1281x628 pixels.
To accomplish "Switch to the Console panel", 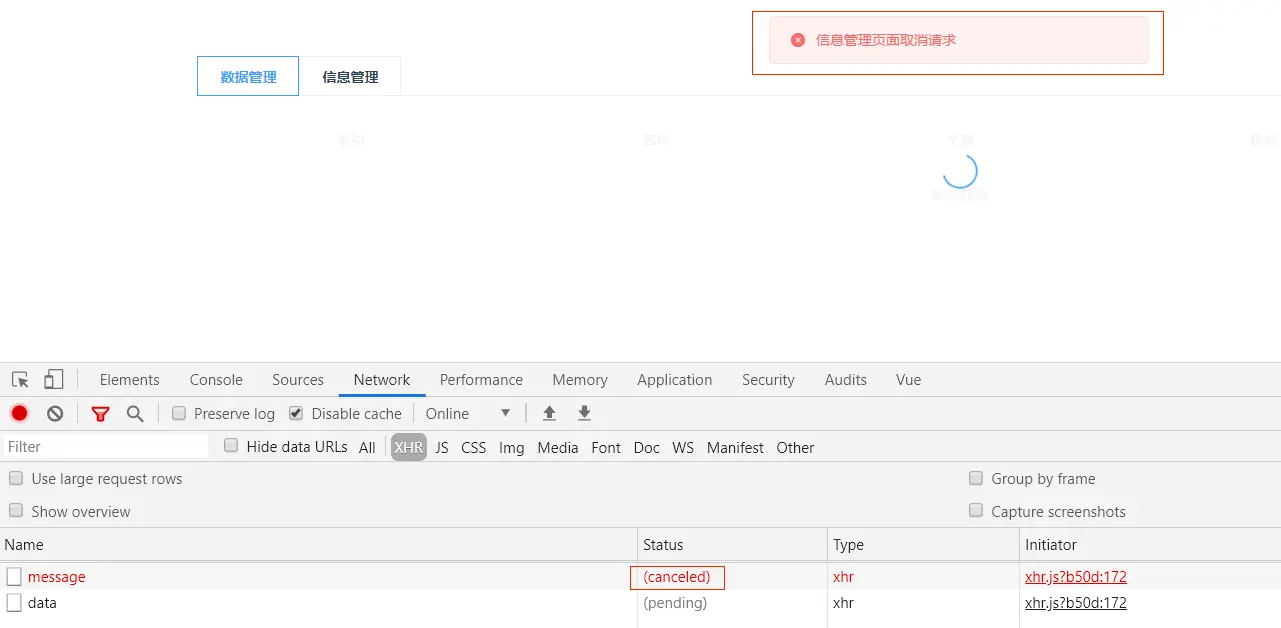I will click(x=215, y=380).
